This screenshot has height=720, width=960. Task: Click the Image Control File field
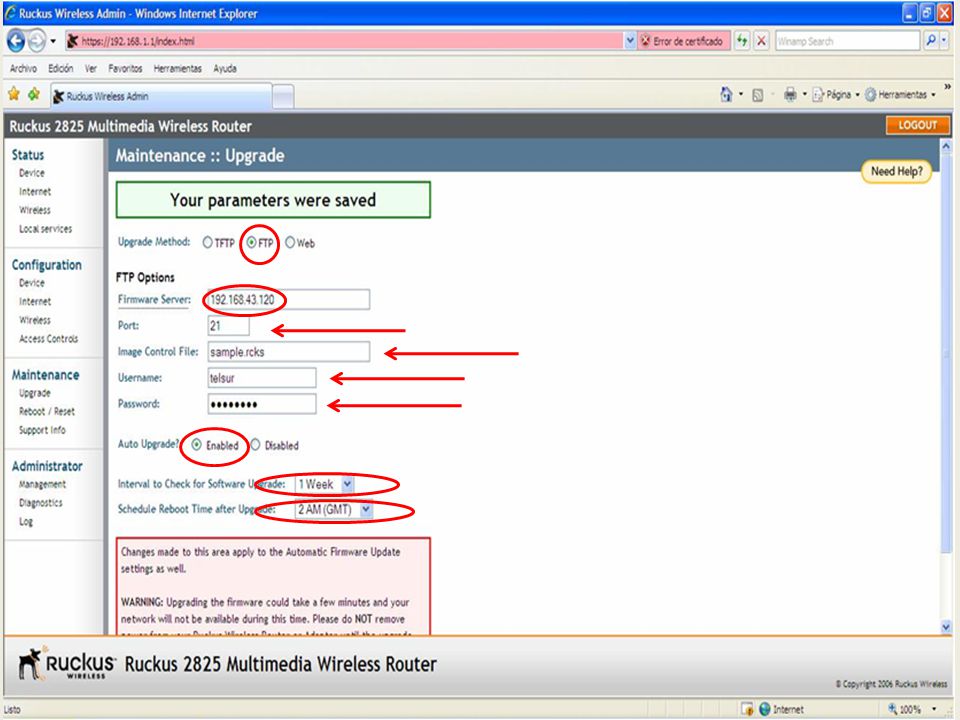(x=288, y=352)
